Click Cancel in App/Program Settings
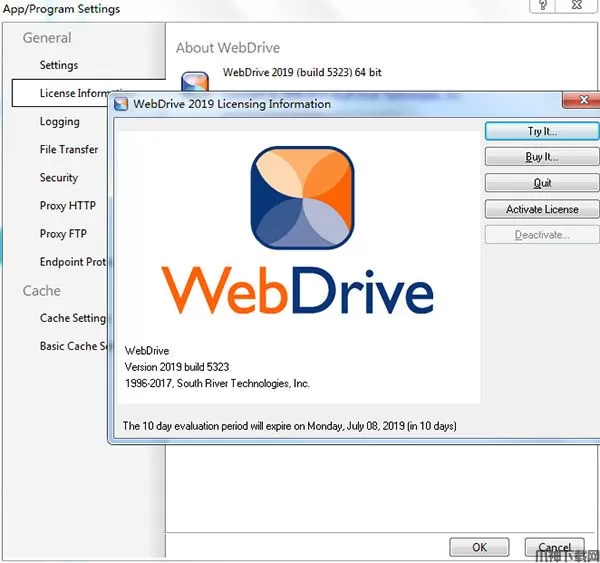Image resolution: width=600 pixels, height=563 pixels. click(x=554, y=547)
